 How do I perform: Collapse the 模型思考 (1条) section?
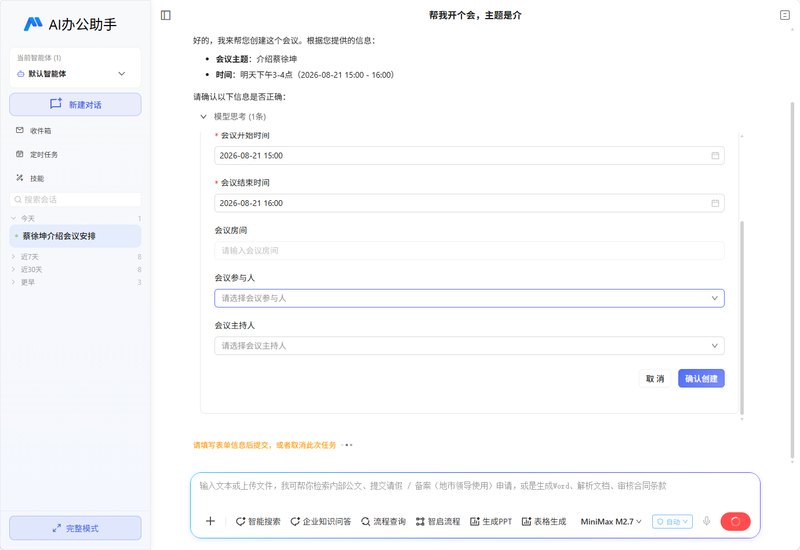point(234,116)
